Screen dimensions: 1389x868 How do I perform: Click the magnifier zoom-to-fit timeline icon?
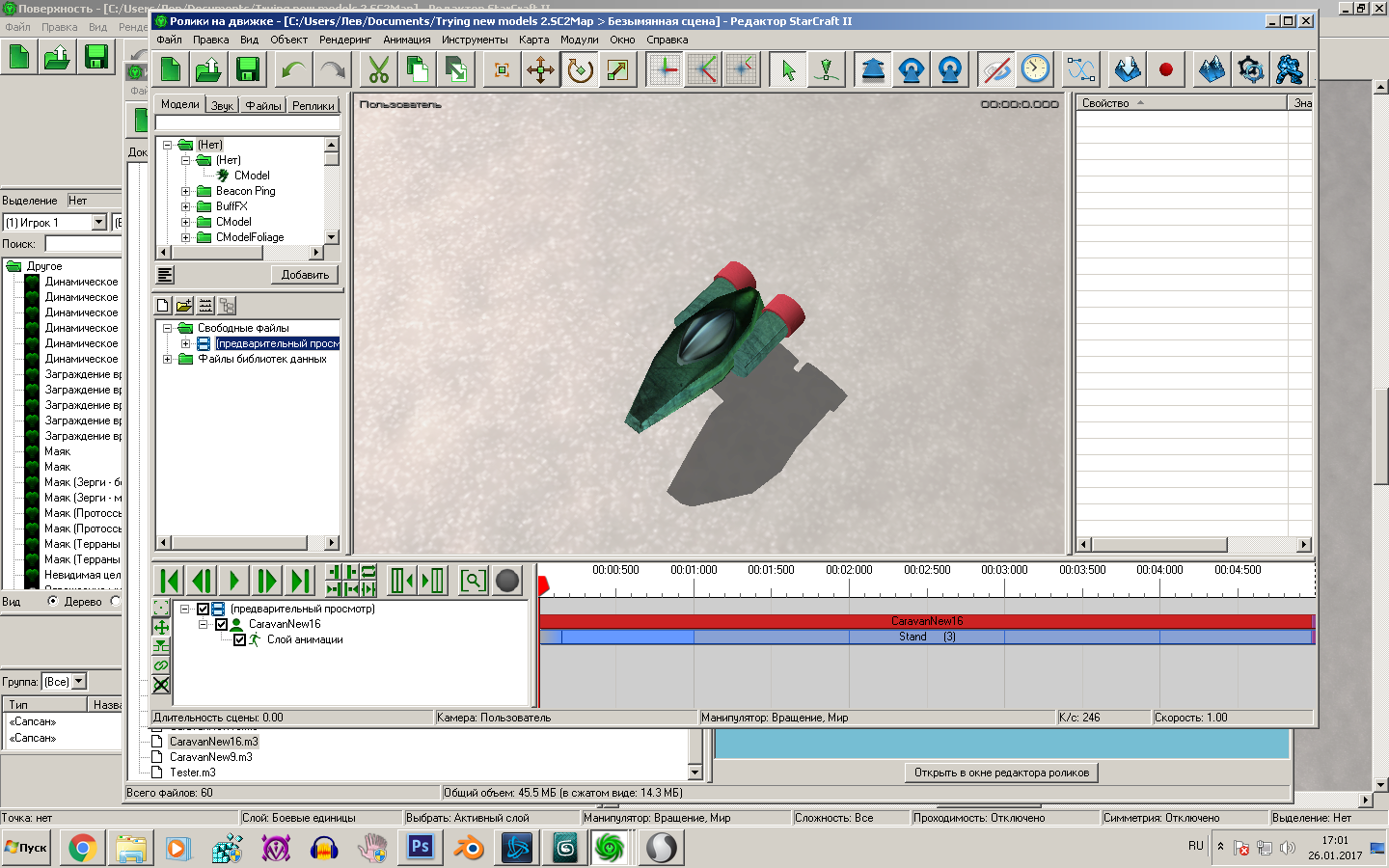(473, 581)
